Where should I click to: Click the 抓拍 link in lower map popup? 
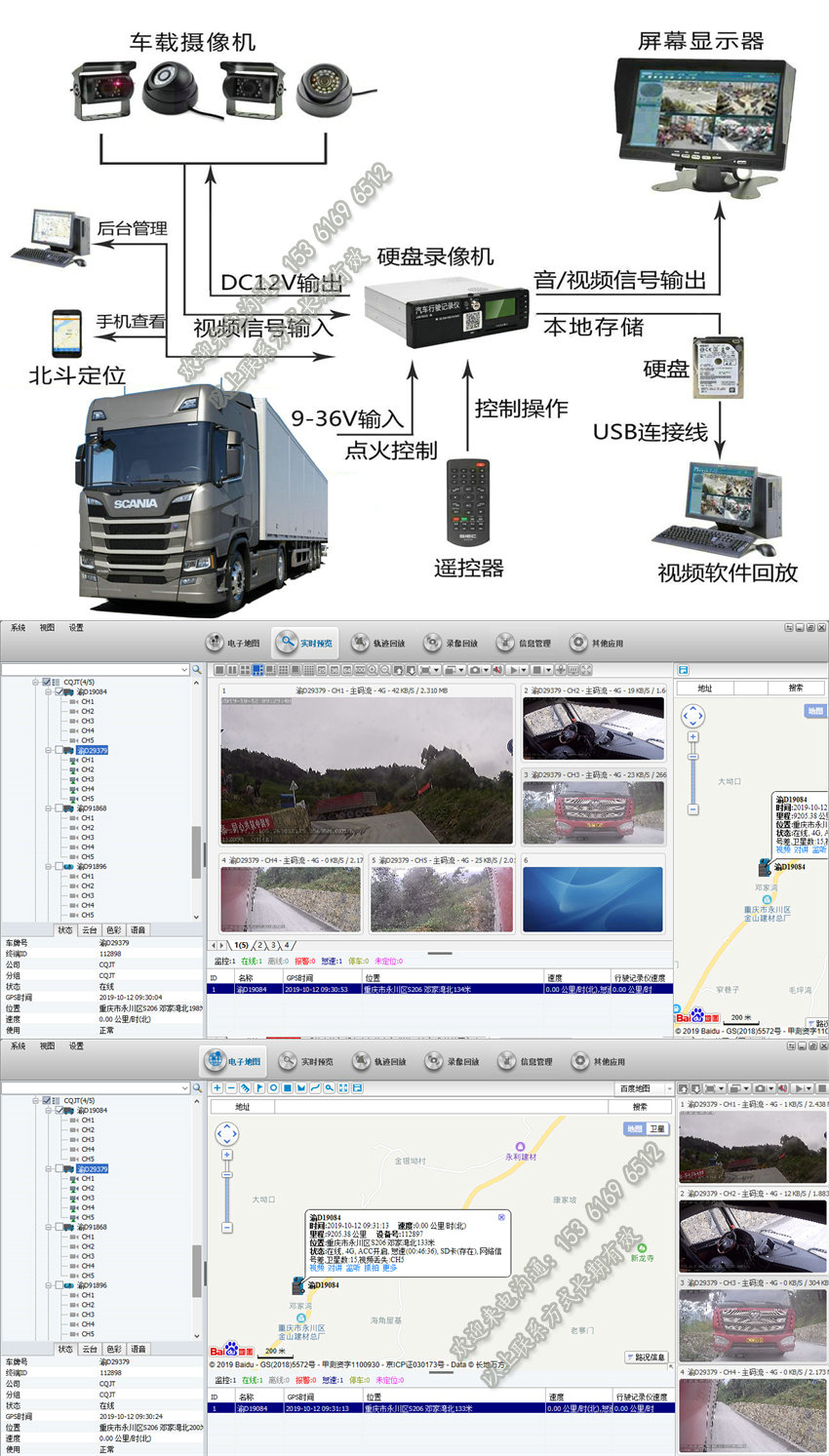tap(372, 1268)
